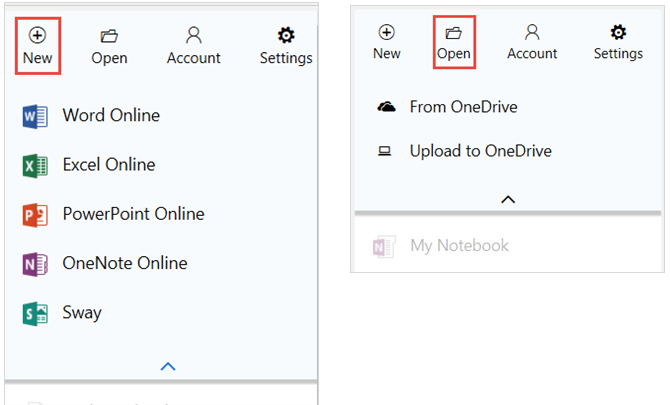Click New in the left panel
The width and height of the screenshot is (670, 405).
(x=38, y=46)
